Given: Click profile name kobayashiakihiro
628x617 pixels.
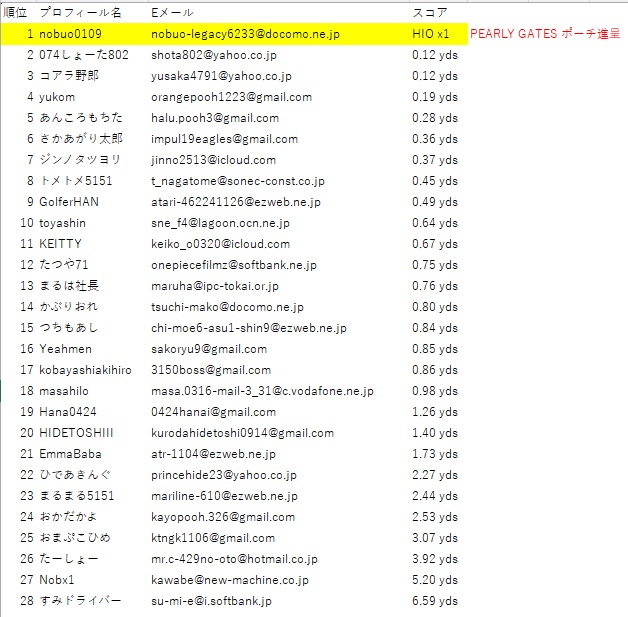Looking at the screenshot, I should click(x=85, y=370).
